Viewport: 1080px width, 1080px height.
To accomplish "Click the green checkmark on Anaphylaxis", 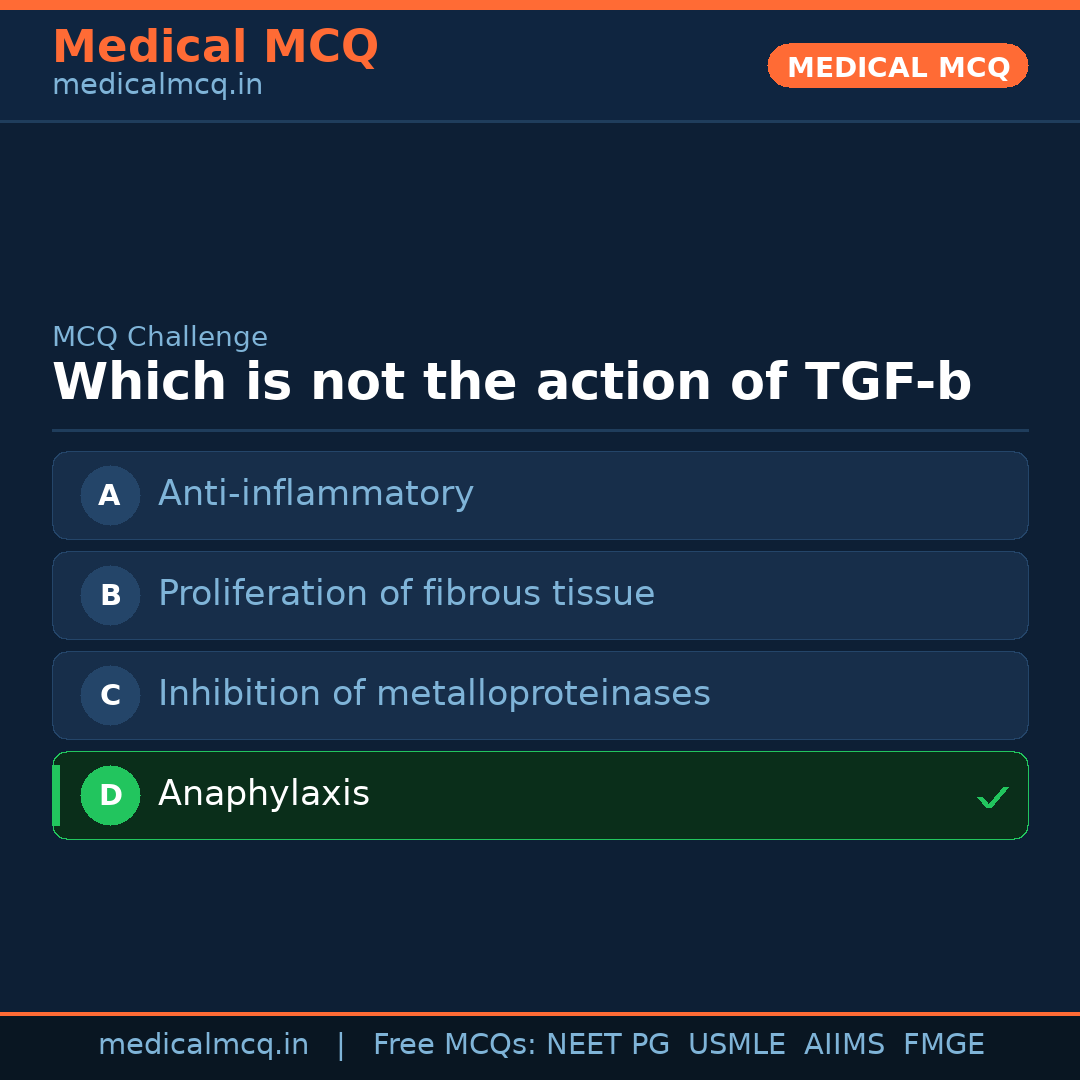I will (992, 797).
